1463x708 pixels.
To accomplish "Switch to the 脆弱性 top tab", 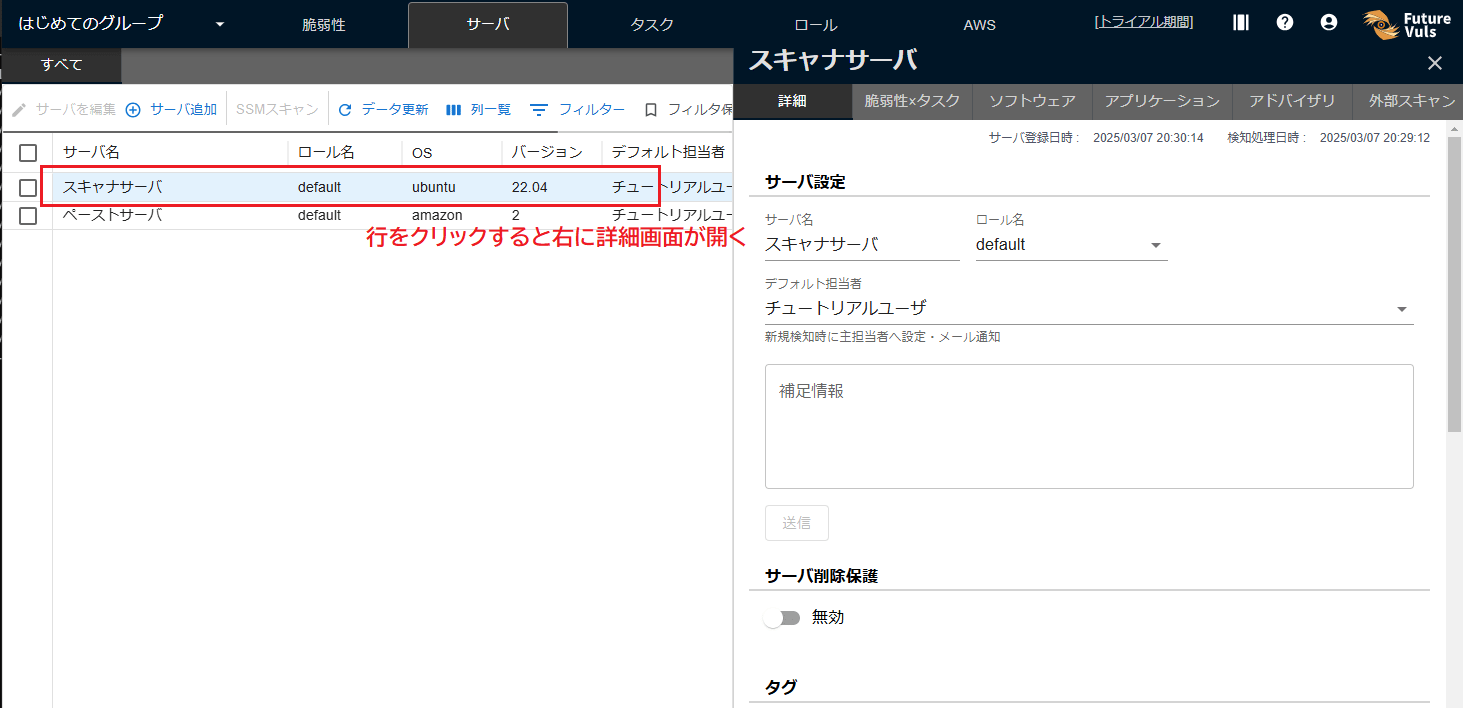I will [323, 25].
